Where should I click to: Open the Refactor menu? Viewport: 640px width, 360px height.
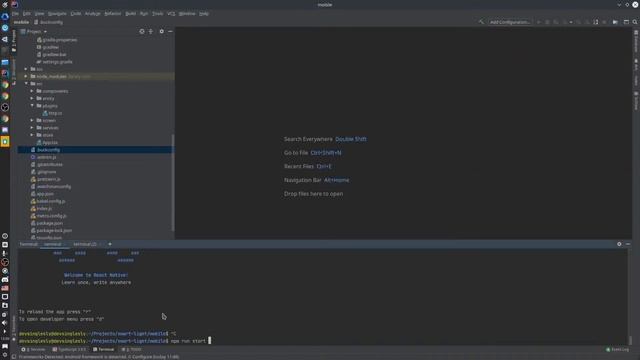point(113,13)
